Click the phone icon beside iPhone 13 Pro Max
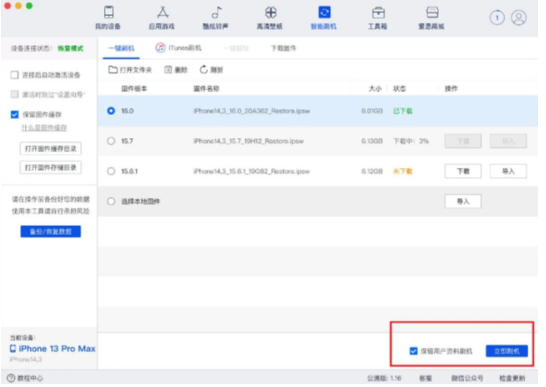The image size is (546, 387). pyautogui.click(x=13, y=350)
